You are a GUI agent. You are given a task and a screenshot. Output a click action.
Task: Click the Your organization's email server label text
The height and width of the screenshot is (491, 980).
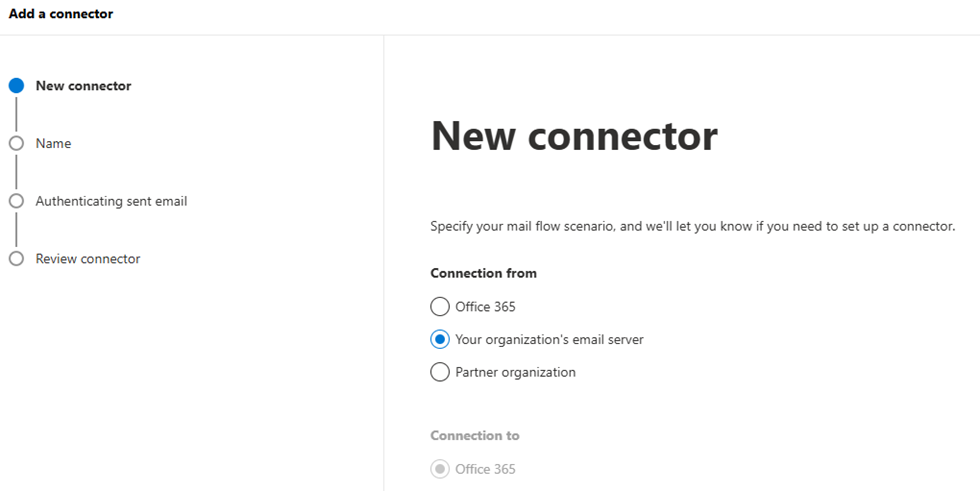point(549,340)
